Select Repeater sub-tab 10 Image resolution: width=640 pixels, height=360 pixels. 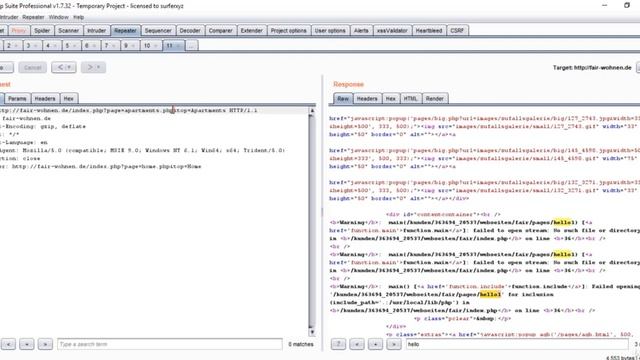point(151,46)
